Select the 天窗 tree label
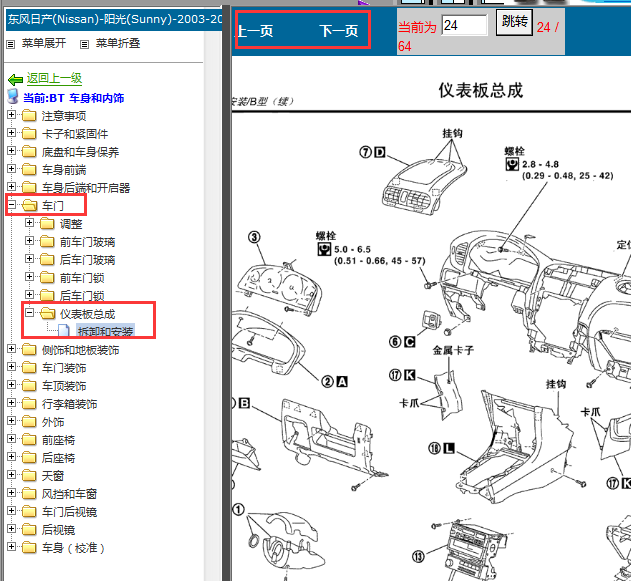The height and width of the screenshot is (581, 631). [53, 476]
